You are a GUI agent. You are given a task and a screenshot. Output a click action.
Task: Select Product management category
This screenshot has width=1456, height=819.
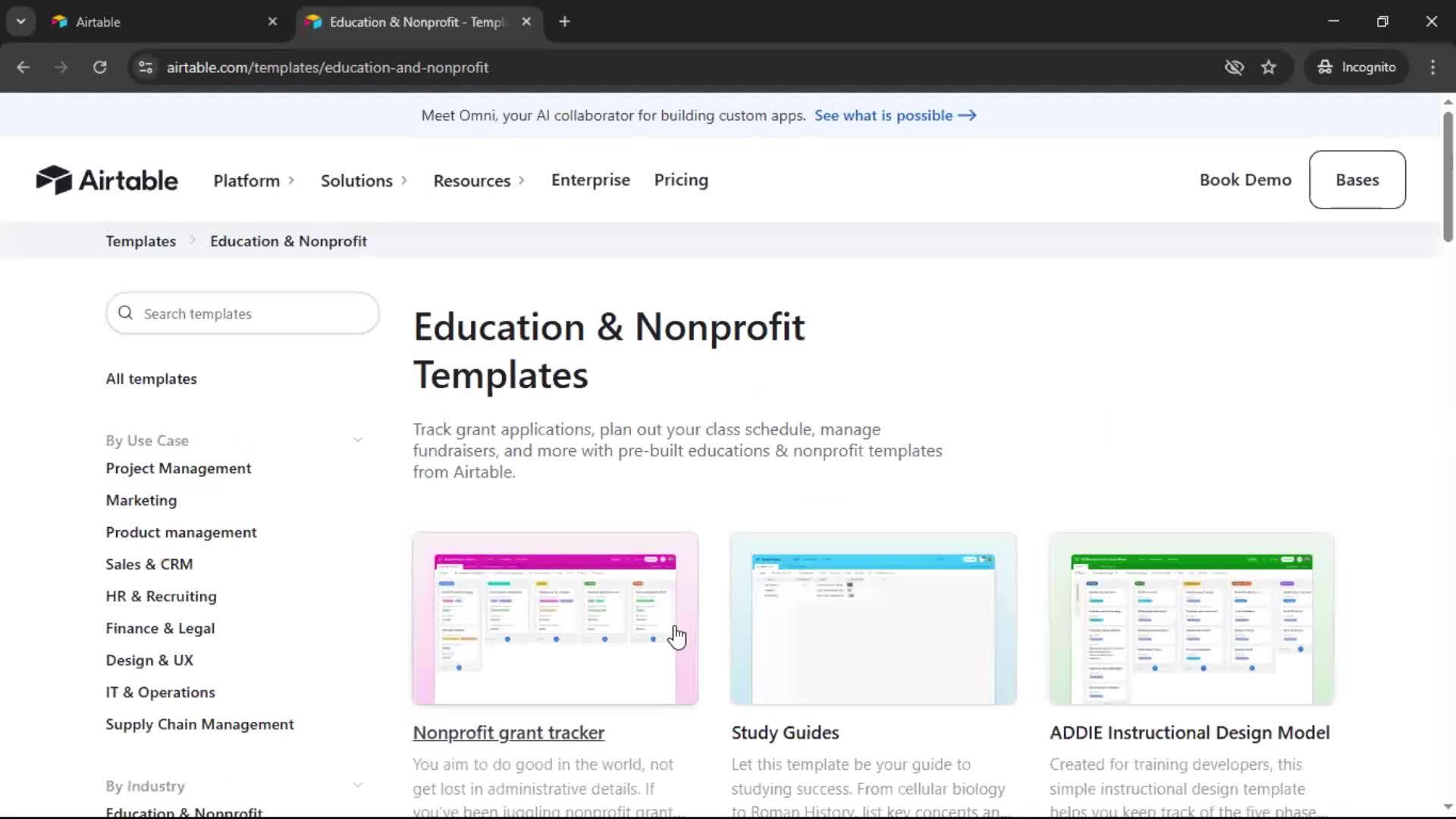pos(181,532)
